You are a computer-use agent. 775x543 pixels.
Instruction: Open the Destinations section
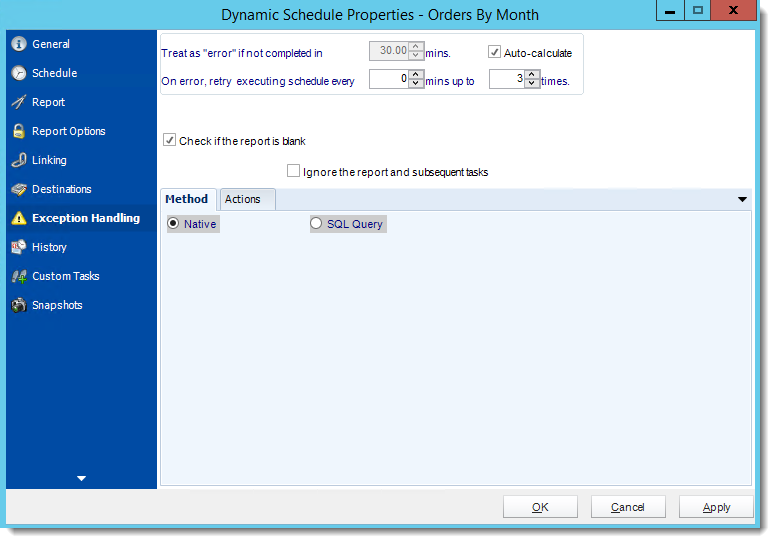(62, 189)
